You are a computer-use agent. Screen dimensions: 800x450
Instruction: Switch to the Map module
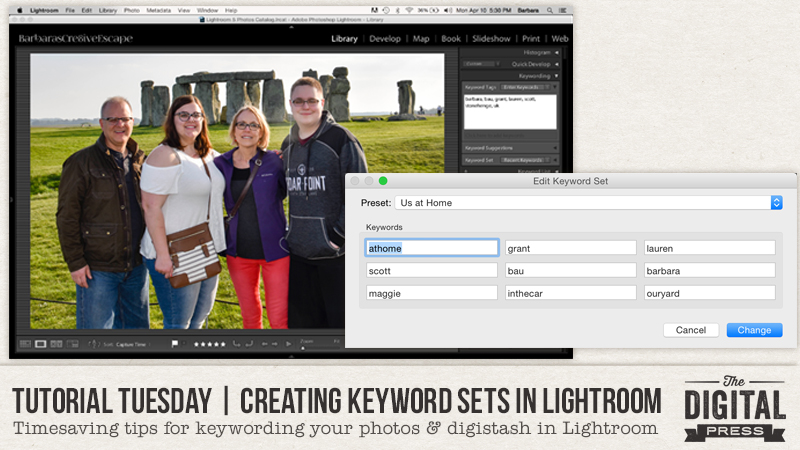pos(421,39)
